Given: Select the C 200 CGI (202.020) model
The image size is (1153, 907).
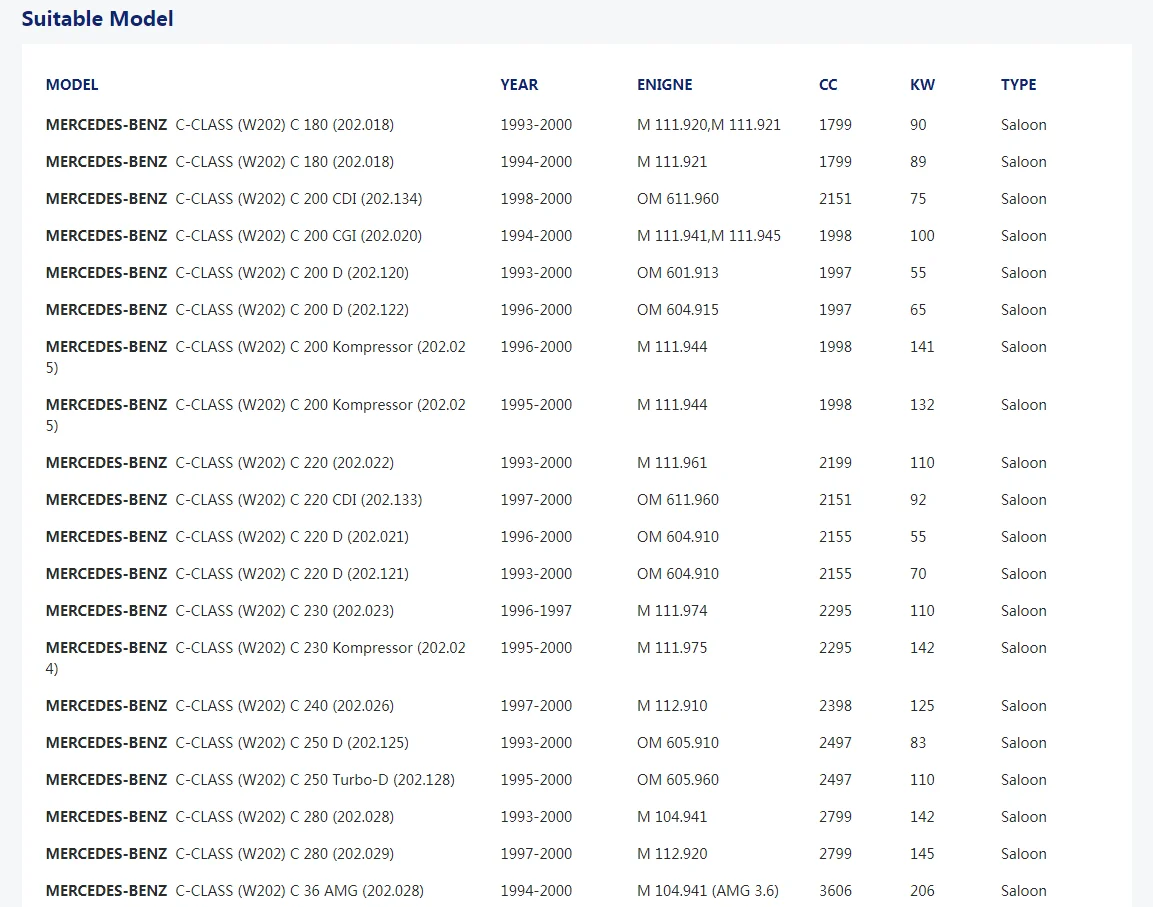Looking at the screenshot, I should 234,236.
